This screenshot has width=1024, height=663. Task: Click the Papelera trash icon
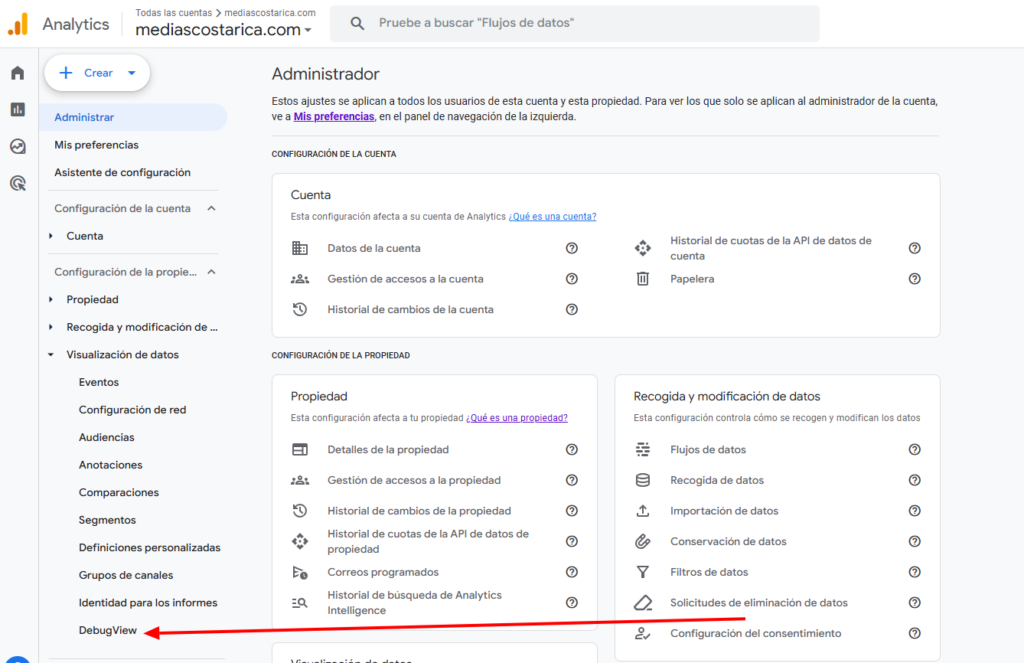[x=643, y=279]
